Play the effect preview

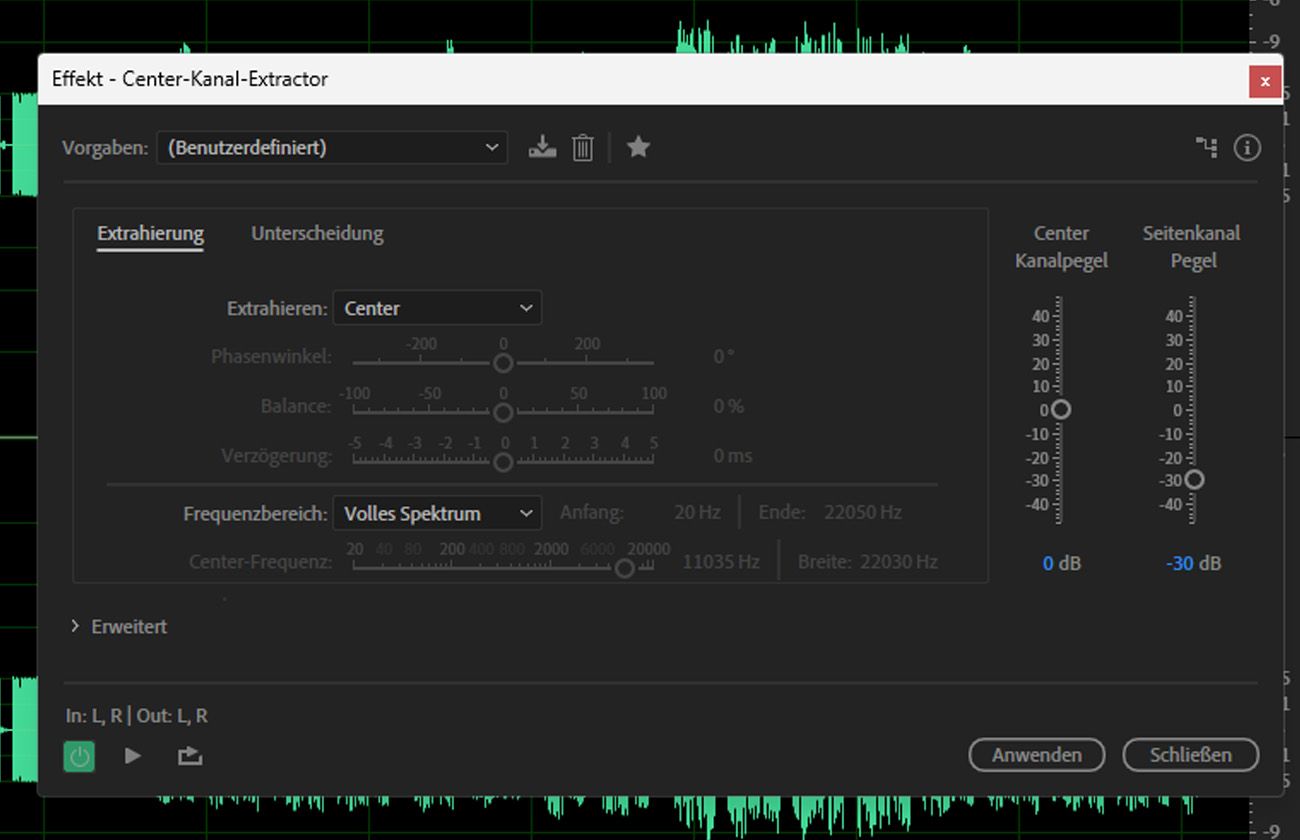(133, 756)
